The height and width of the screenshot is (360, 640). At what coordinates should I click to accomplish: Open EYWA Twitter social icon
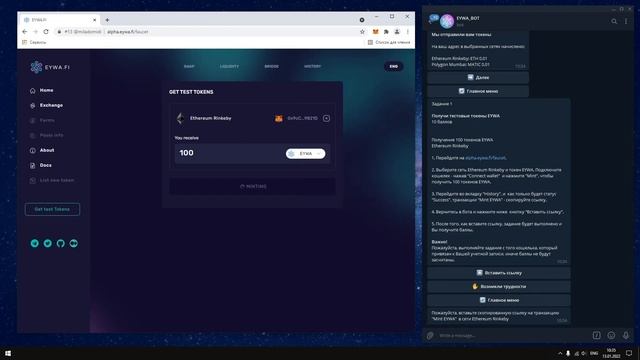click(48, 243)
